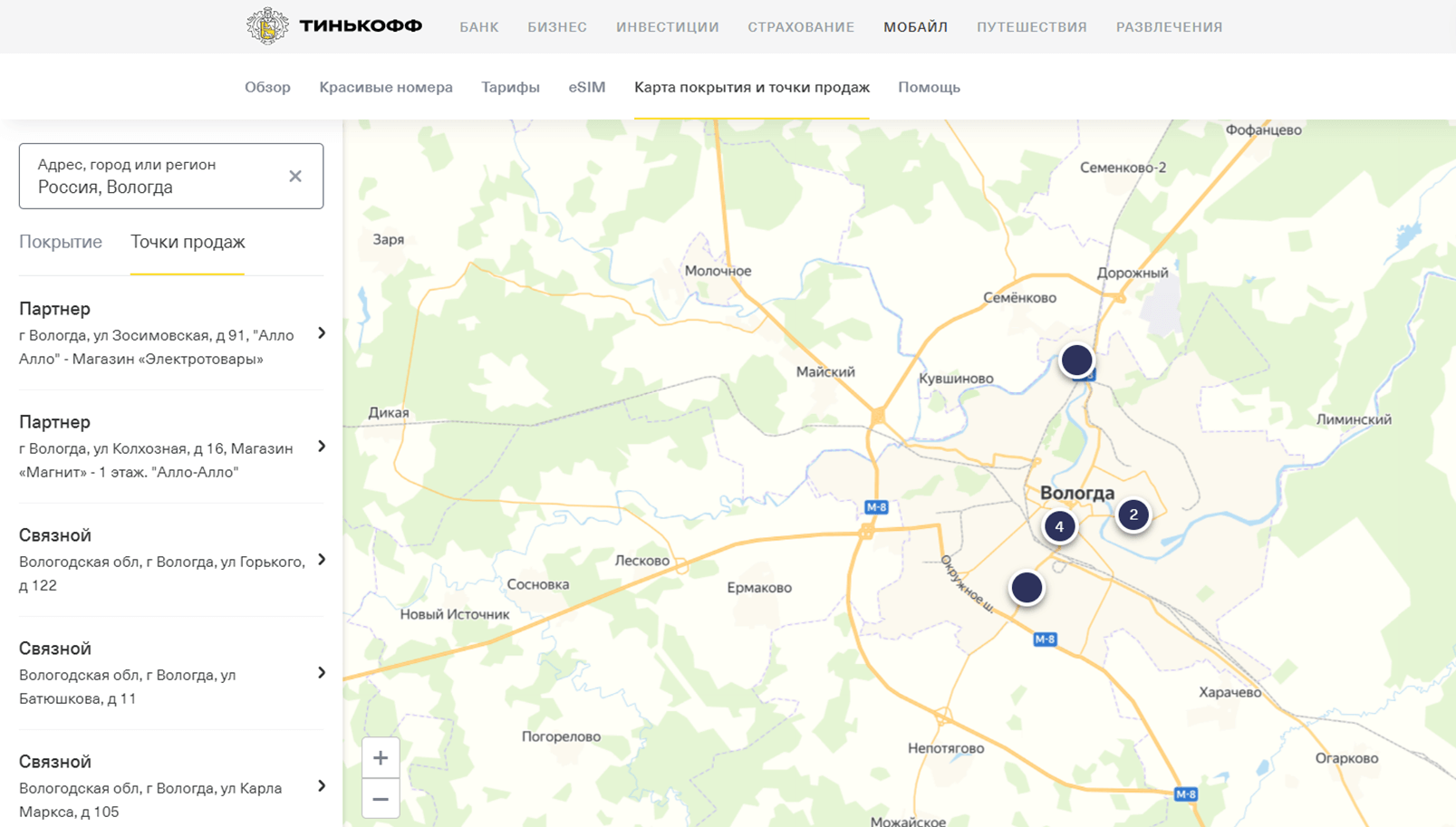The width and height of the screenshot is (1456, 827).
Task: Click the Харачево label on the map
Action: click(x=1229, y=692)
